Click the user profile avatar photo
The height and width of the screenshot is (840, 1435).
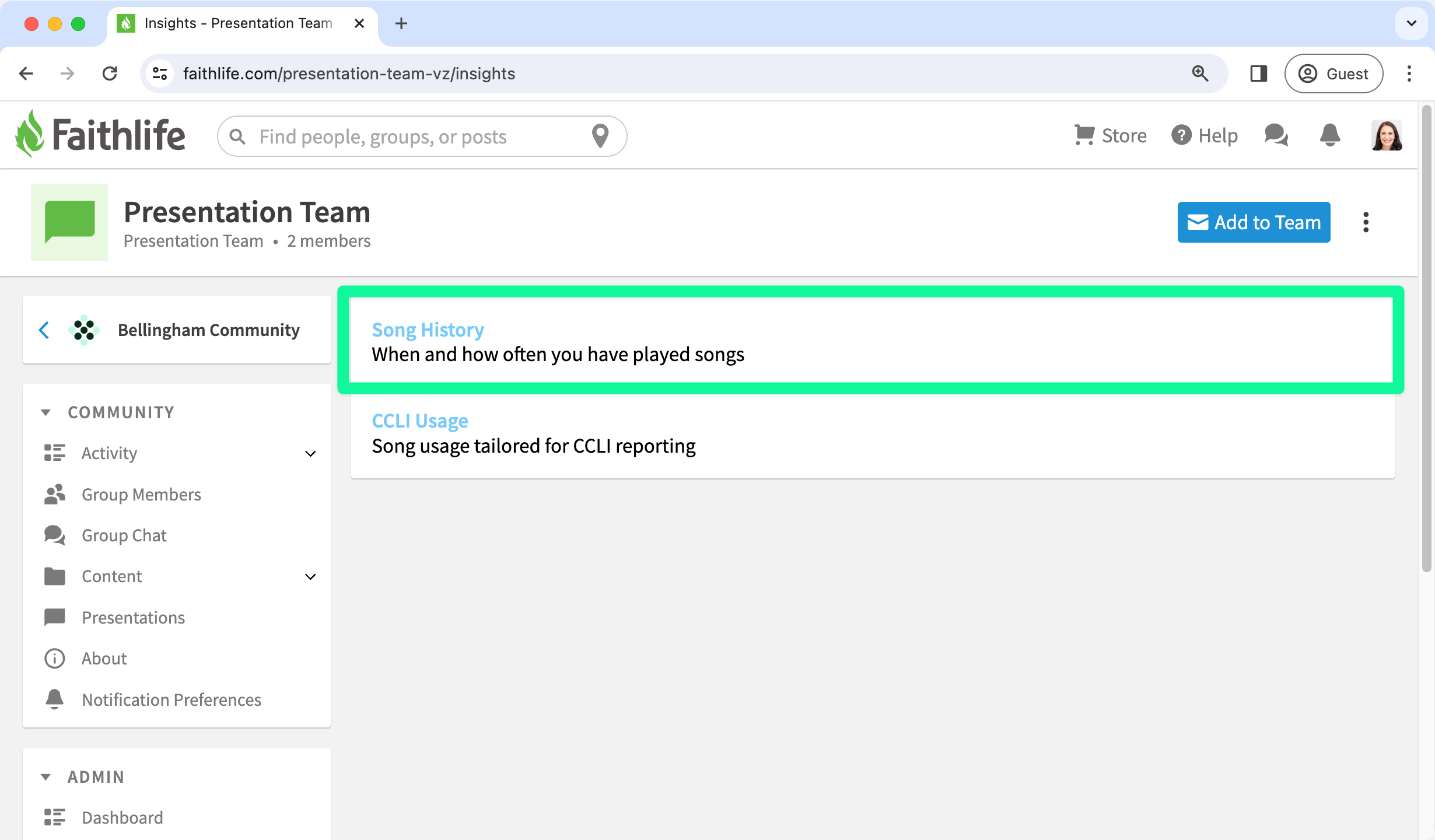pyautogui.click(x=1387, y=135)
